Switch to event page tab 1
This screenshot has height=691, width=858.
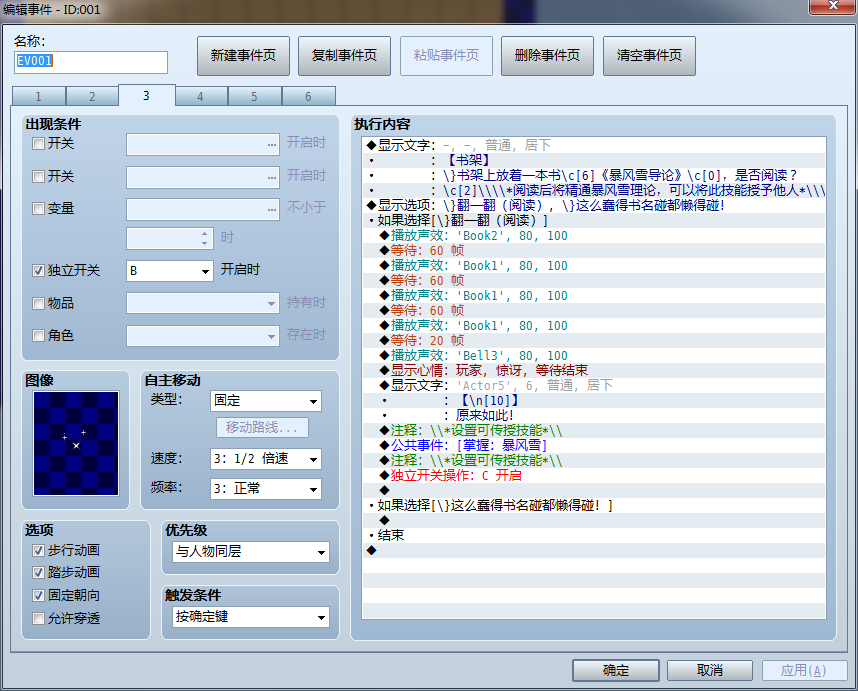click(38, 96)
